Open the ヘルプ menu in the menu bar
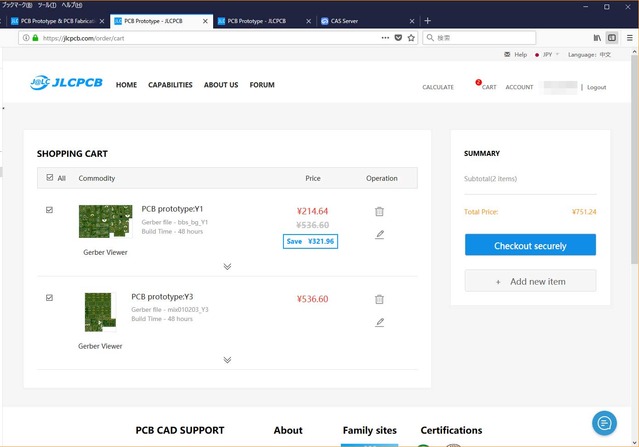 click(72, 5)
